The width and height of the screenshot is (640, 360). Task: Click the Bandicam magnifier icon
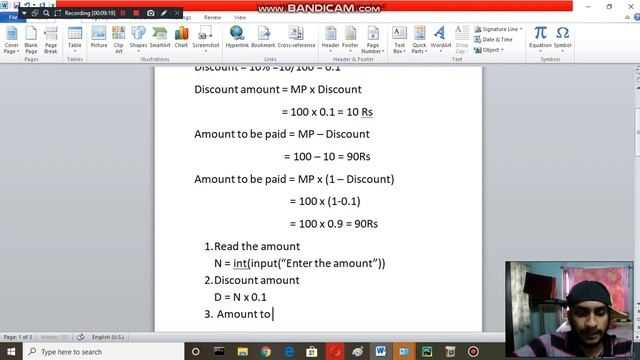click(x=46, y=13)
